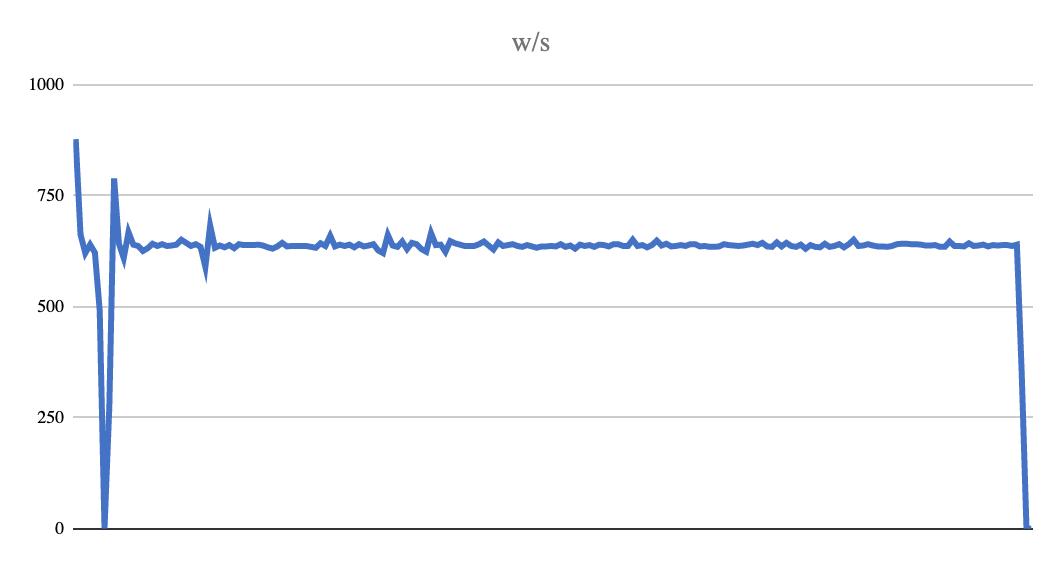This screenshot has height=566, width=1062.
Task: Select the 750 y-axis label
Action: pos(51,196)
